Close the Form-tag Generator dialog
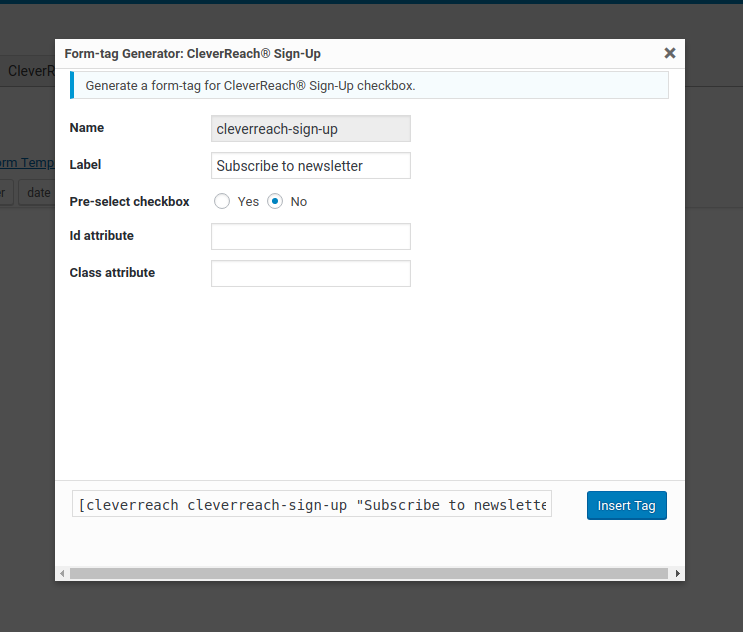This screenshot has height=632, width=743. coord(670,53)
